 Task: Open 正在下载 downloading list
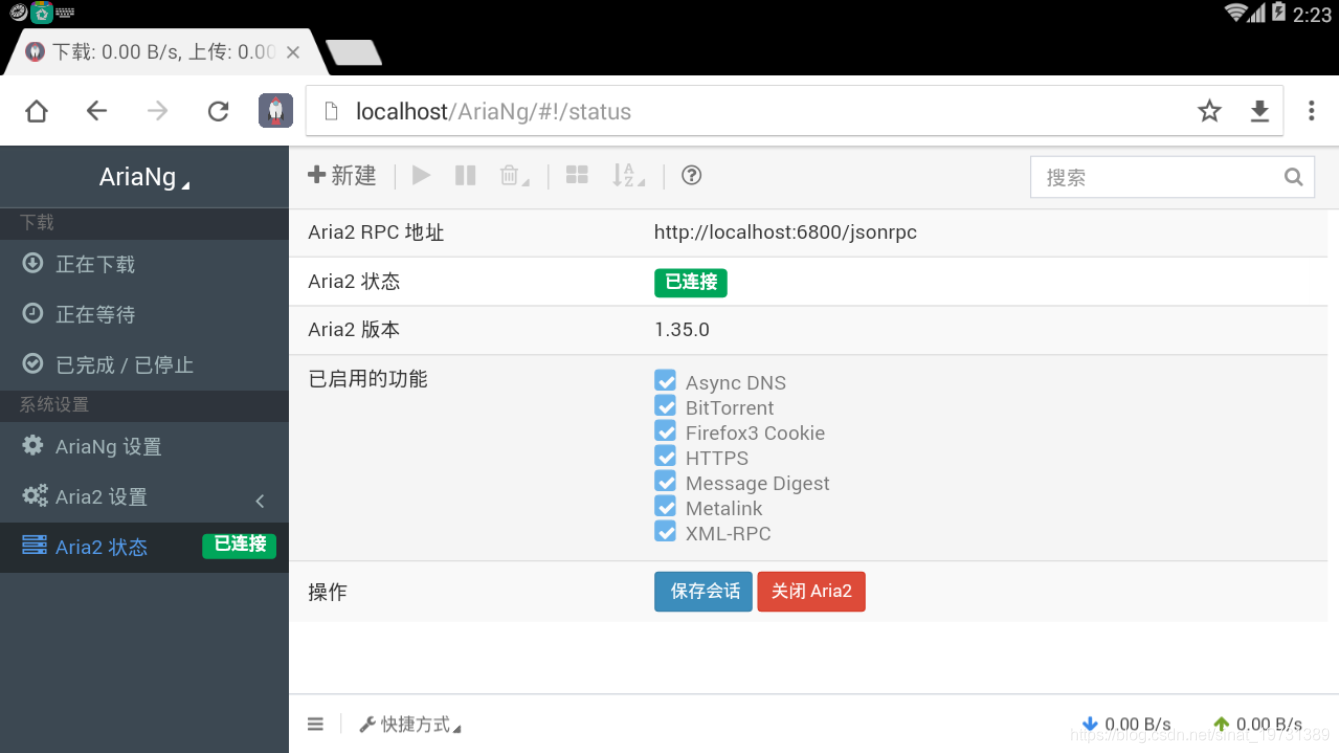point(144,264)
